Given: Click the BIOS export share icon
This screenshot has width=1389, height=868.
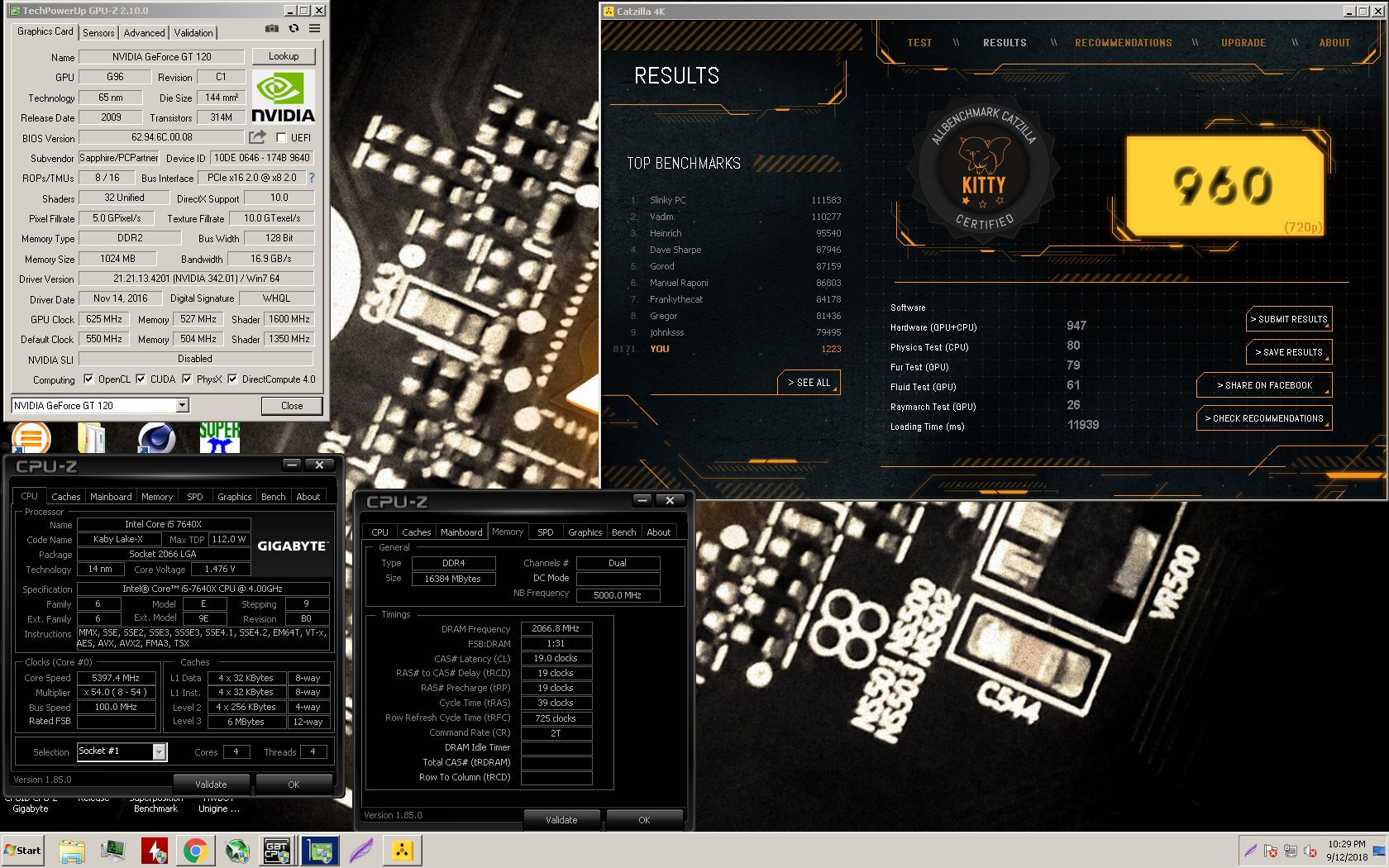Looking at the screenshot, I should point(258,137).
